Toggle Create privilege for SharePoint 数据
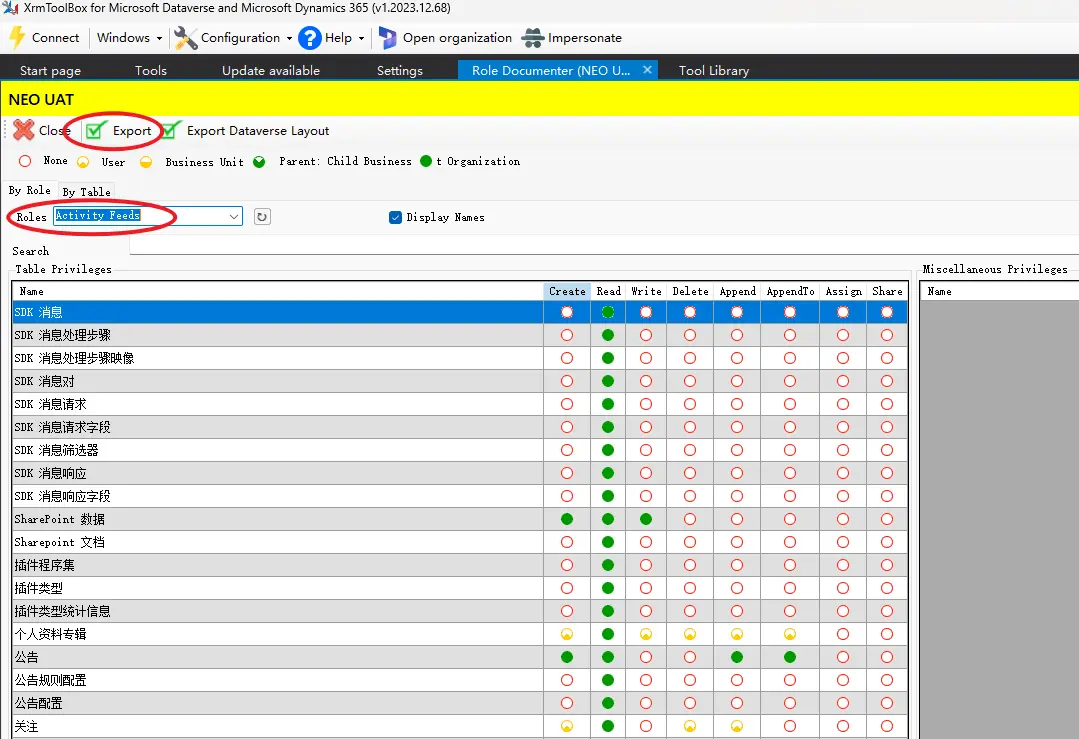 (567, 519)
